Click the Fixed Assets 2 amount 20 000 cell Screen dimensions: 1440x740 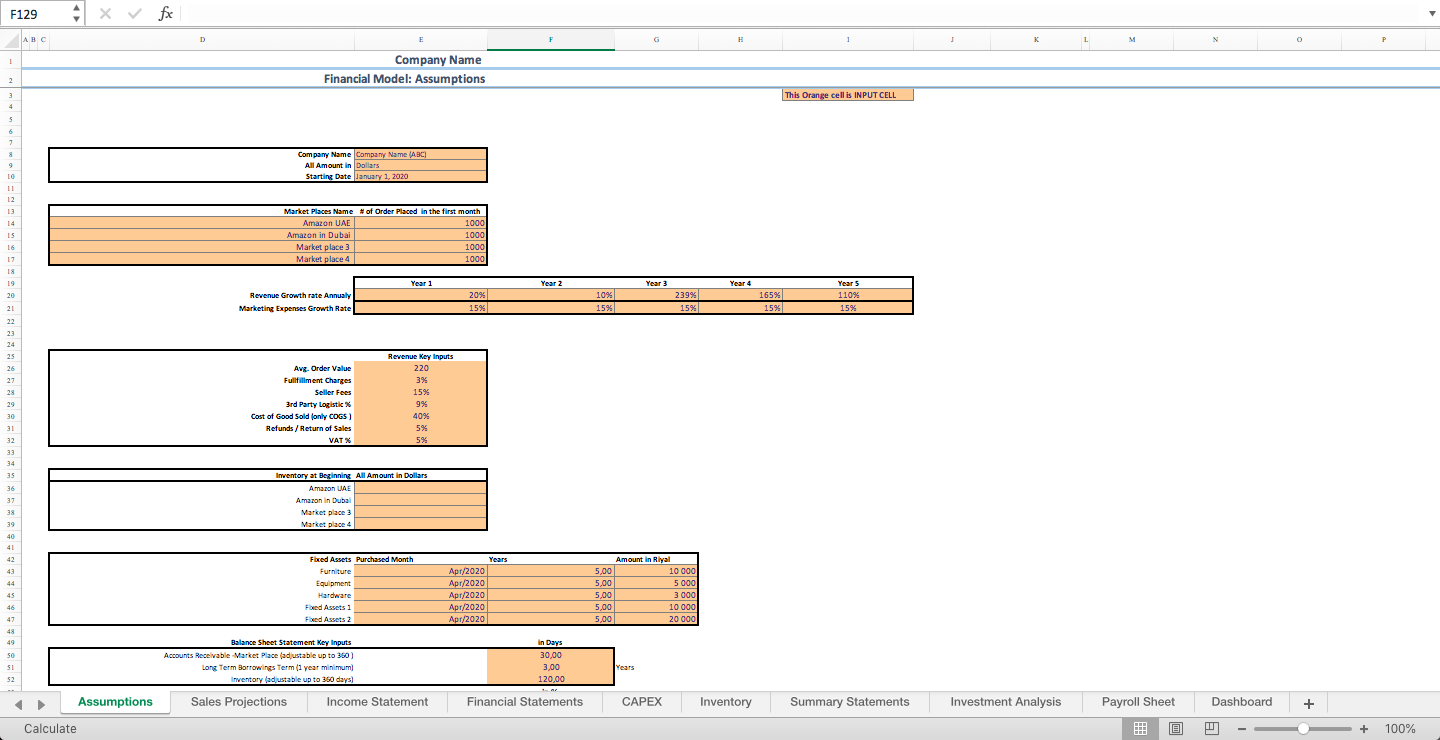(x=656, y=619)
